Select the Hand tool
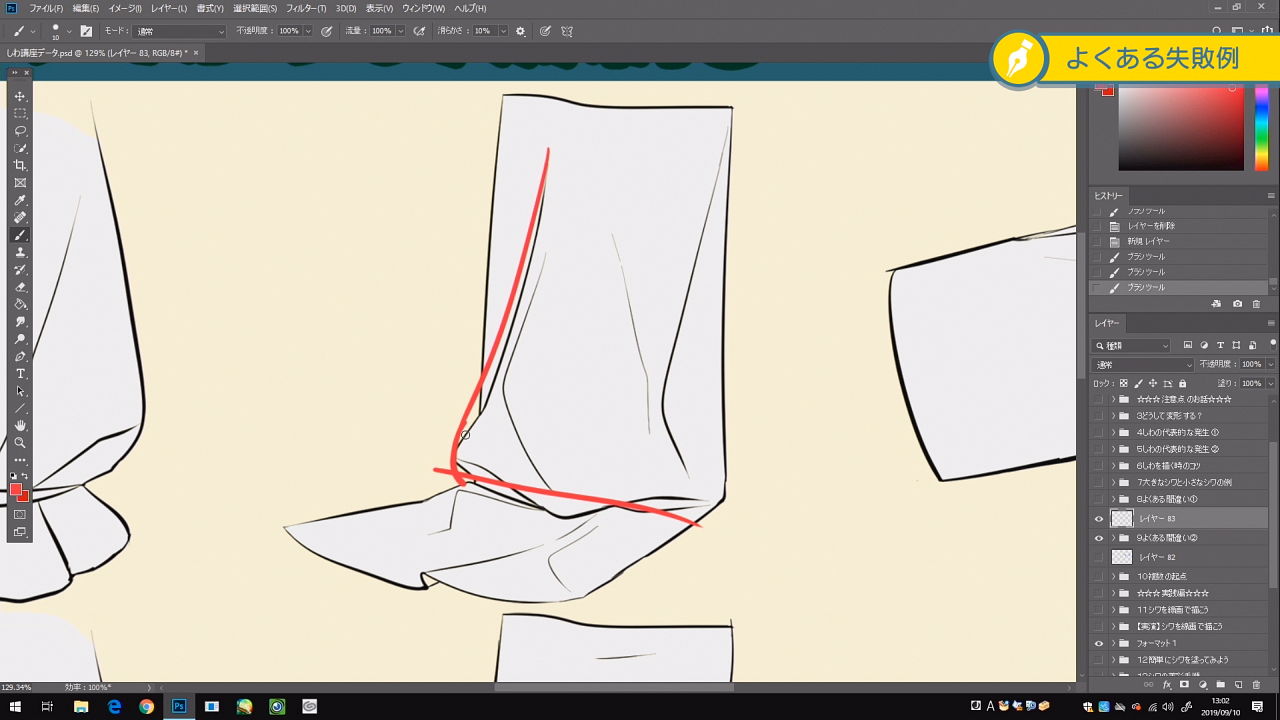1280x720 pixels. click(20, 425)
